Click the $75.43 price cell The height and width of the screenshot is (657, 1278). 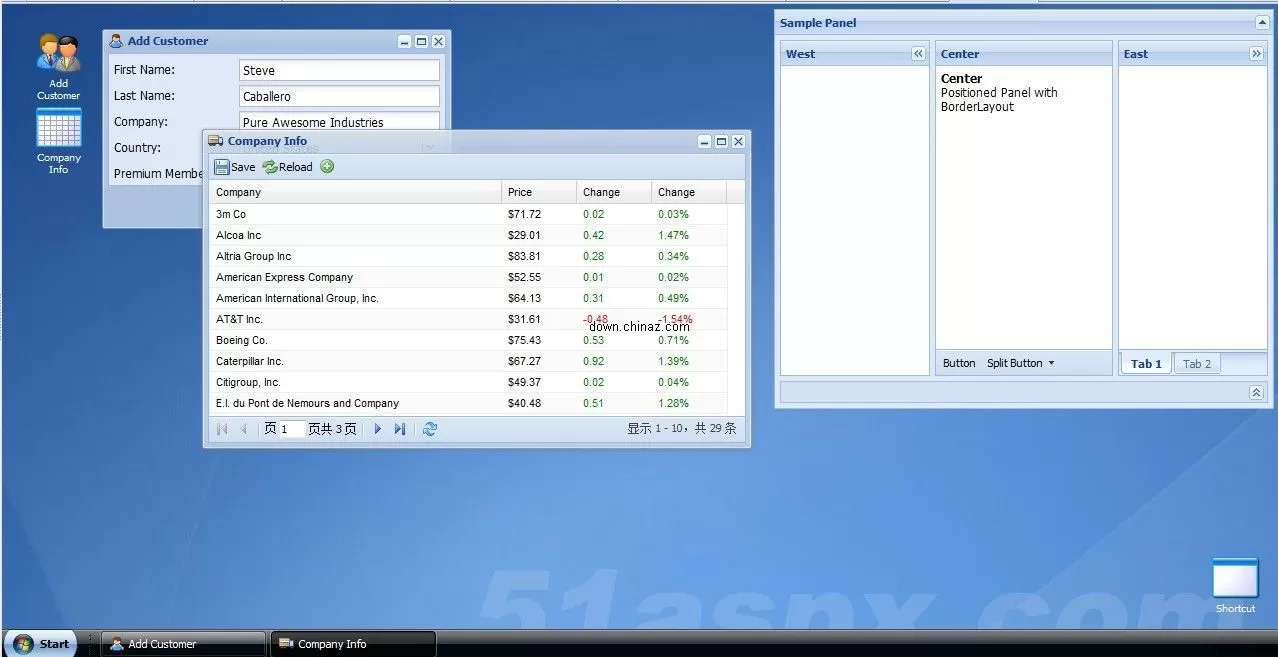pyautogui.click(x=539, y=340)
